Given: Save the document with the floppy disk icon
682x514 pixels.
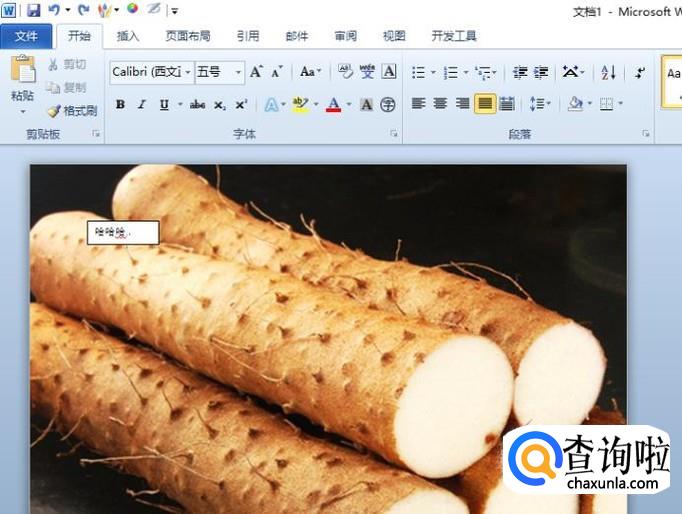Looking at the screenshot, I should point(33,10).
